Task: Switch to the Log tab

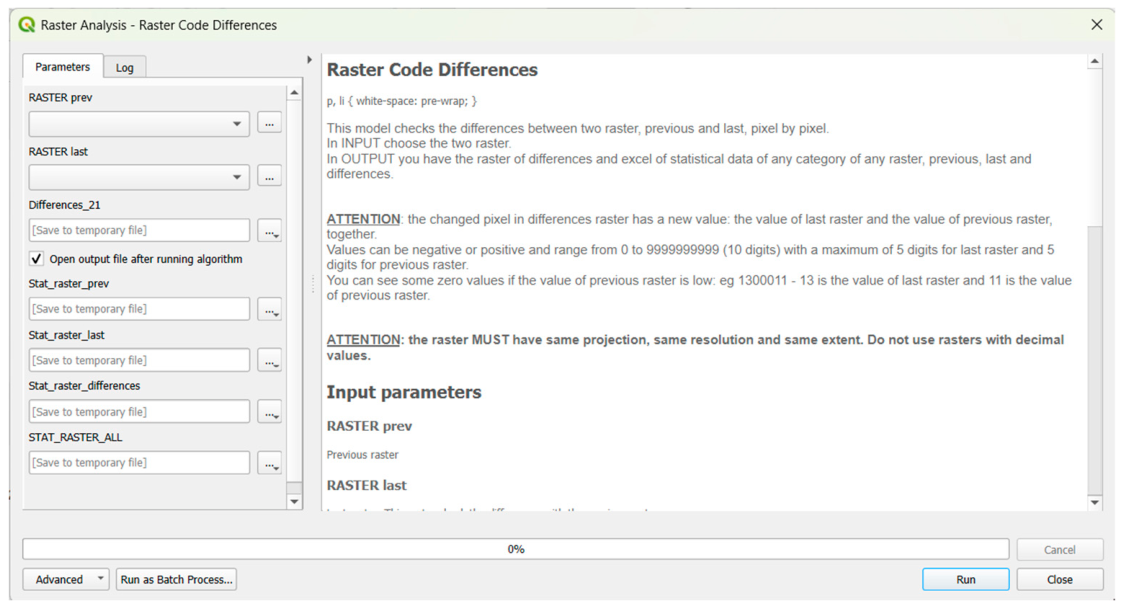Action: (x=125, y=67)
